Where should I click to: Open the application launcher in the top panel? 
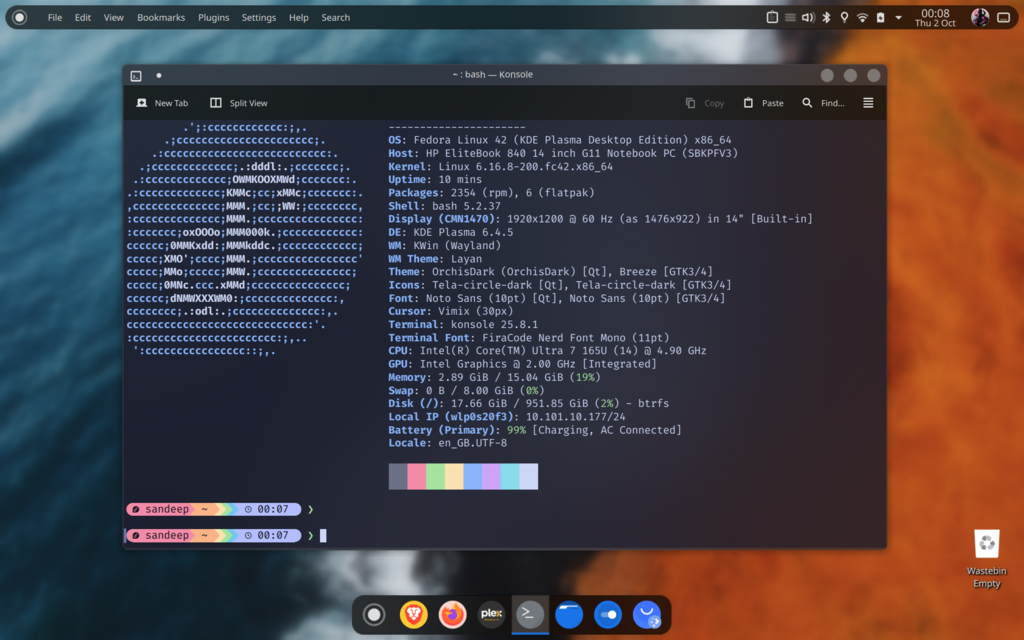click(x=20, y=18)
